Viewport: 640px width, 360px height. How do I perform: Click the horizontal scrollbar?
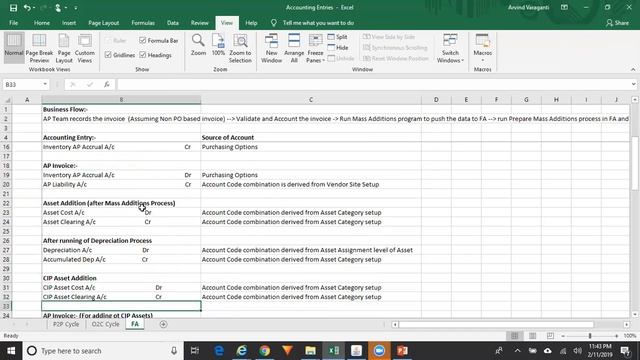tap(496, 324)
